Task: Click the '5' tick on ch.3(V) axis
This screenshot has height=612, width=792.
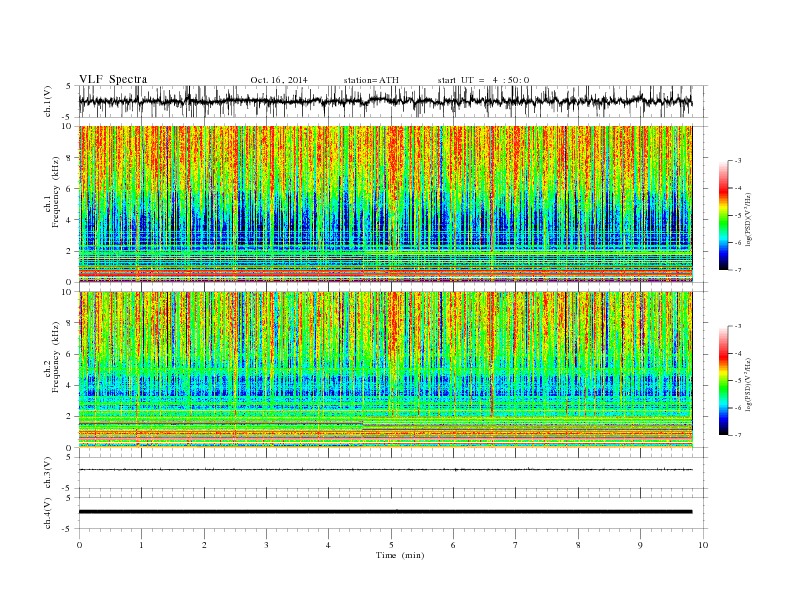Action: (69, 457)
